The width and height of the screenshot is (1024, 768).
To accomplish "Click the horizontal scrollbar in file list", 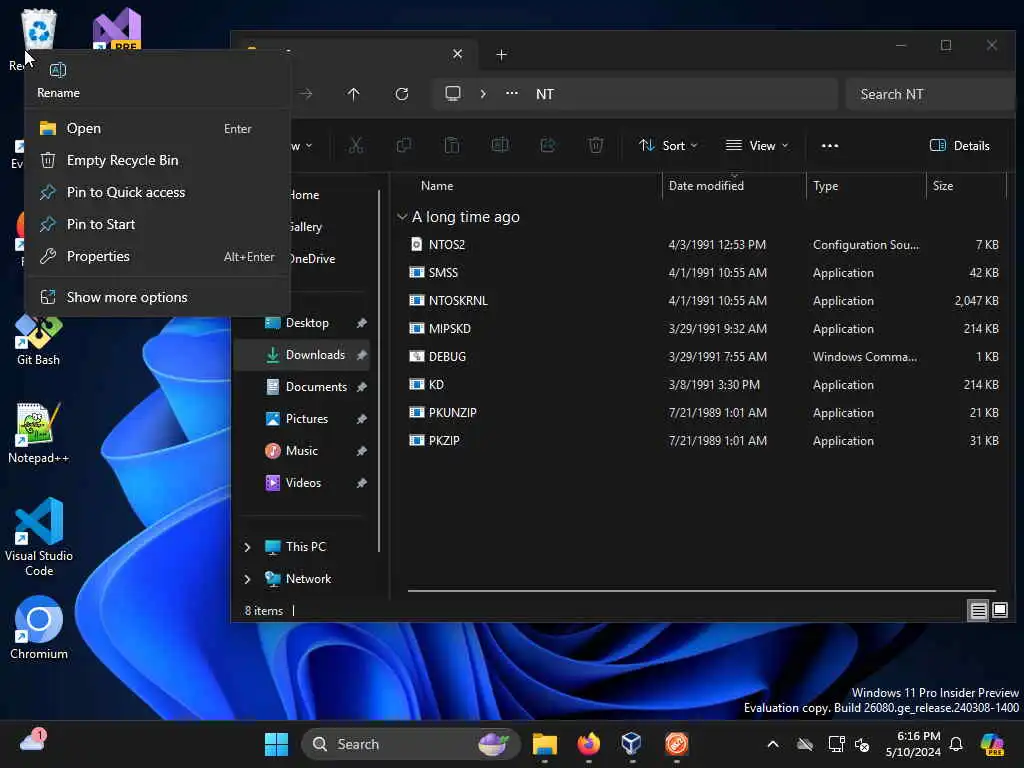I will [702, 591].
